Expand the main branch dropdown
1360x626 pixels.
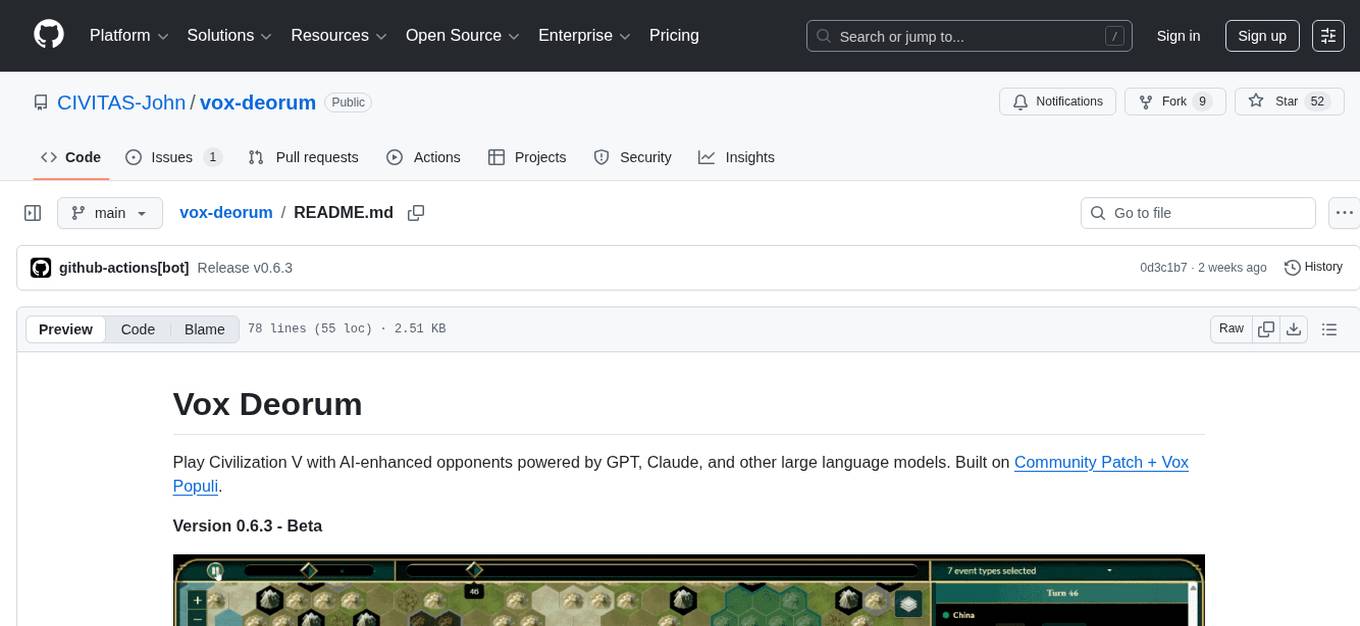pos(110,212)
